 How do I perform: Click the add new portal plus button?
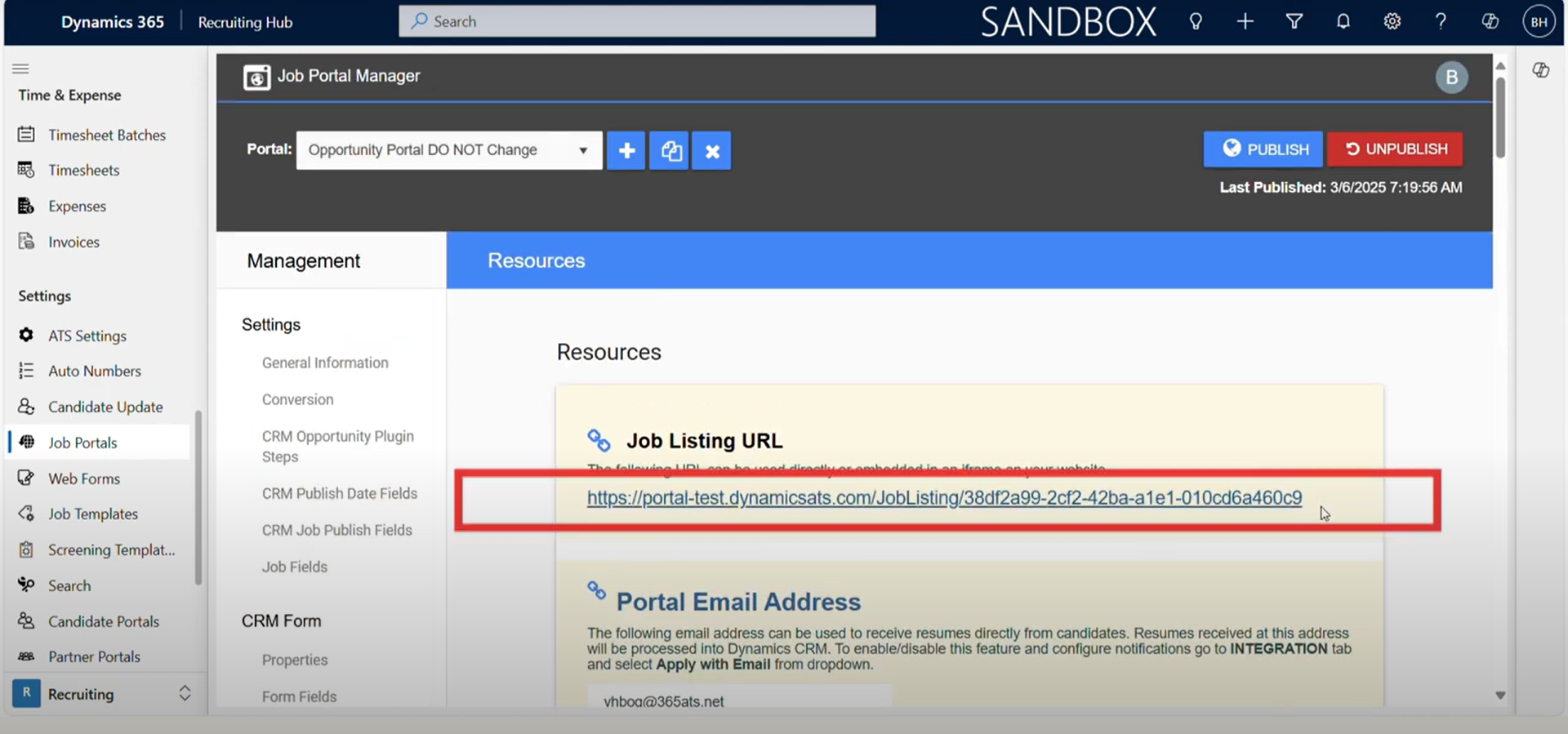click(x=626, y=150)
